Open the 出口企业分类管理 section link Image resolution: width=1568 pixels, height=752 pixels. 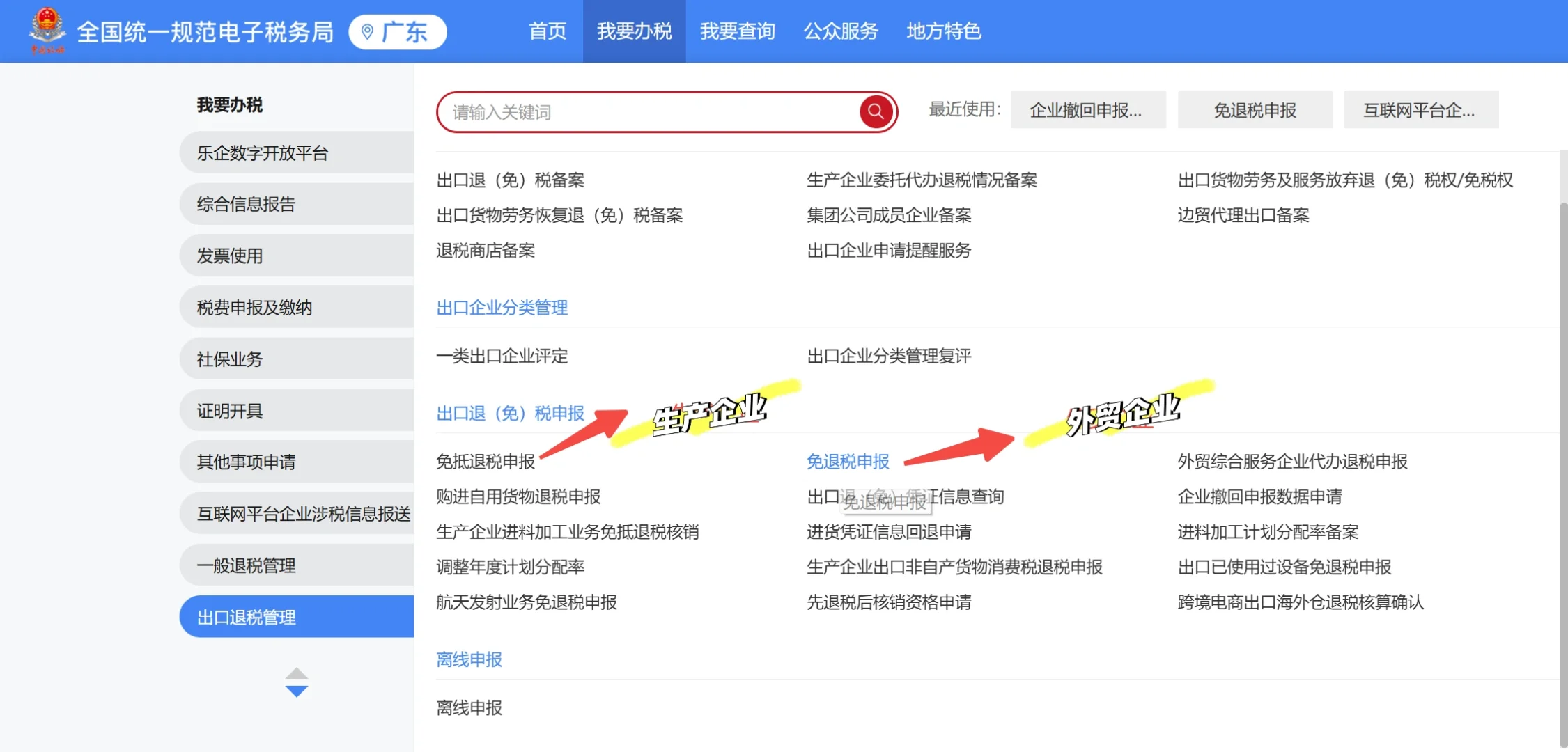[x=502, y=307]
